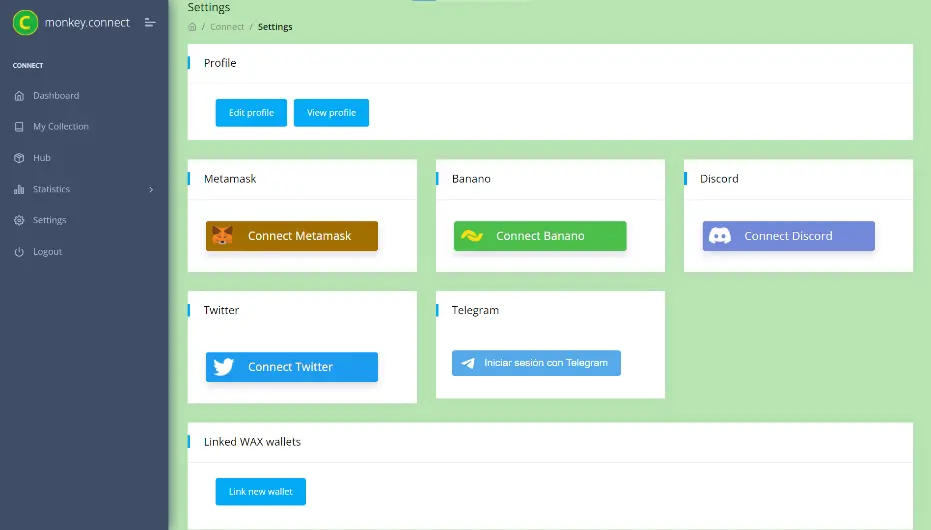Click the Banano card heading

[x=471, y=179]
